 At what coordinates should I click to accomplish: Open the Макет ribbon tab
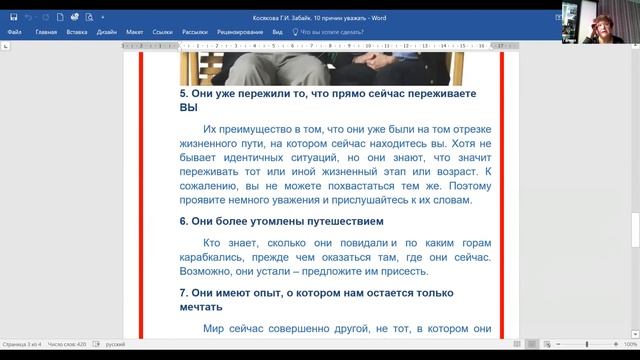pos(134,32)
